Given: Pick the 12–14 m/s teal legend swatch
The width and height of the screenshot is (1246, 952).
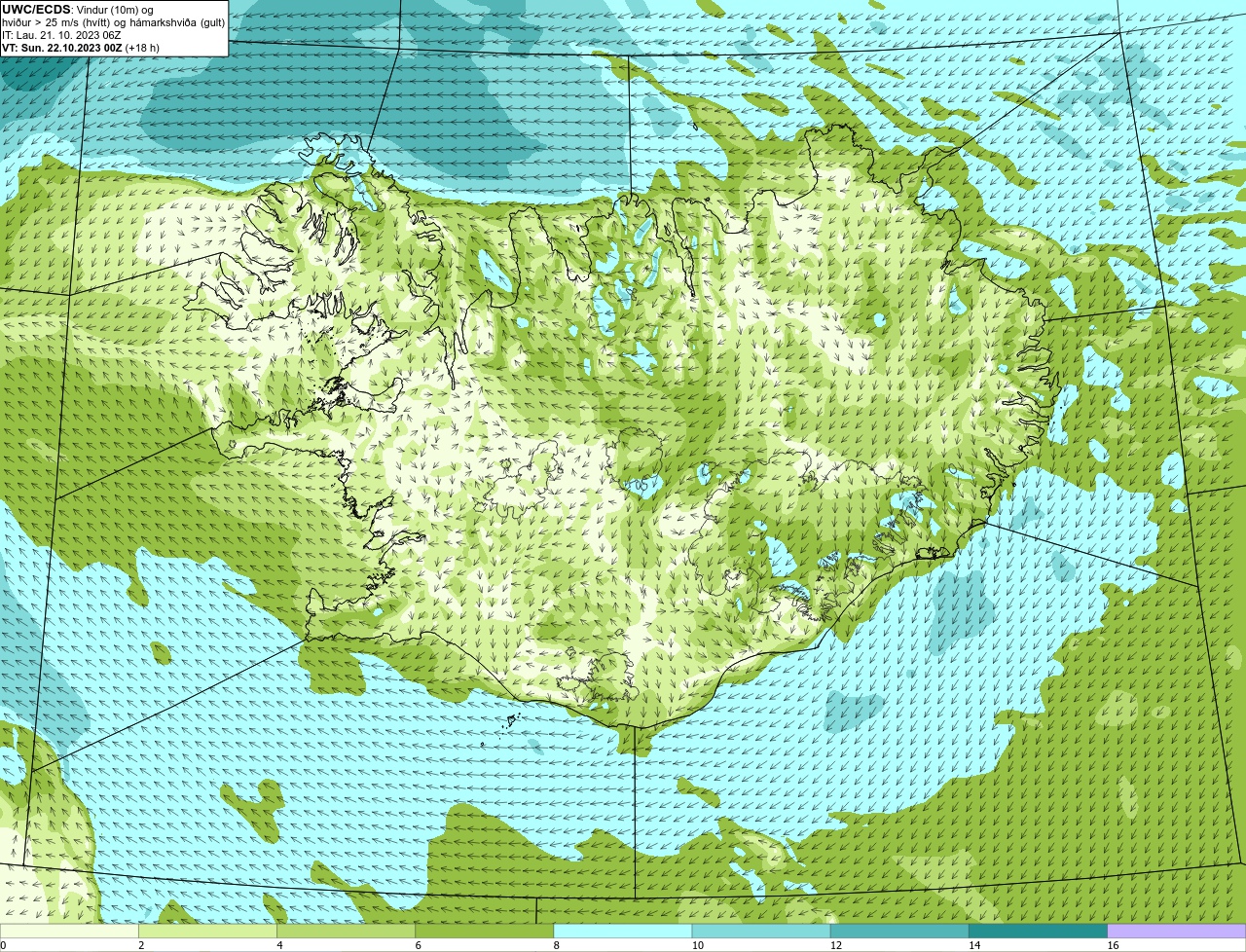Looking at the screenshot, I should pos(899,931).
